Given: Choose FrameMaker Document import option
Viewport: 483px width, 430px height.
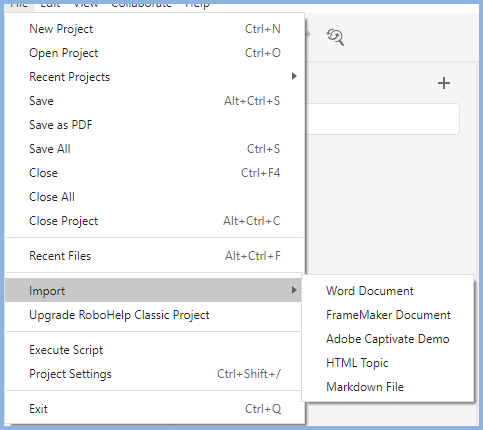Looking at the screenshot, I should point(388,315).
